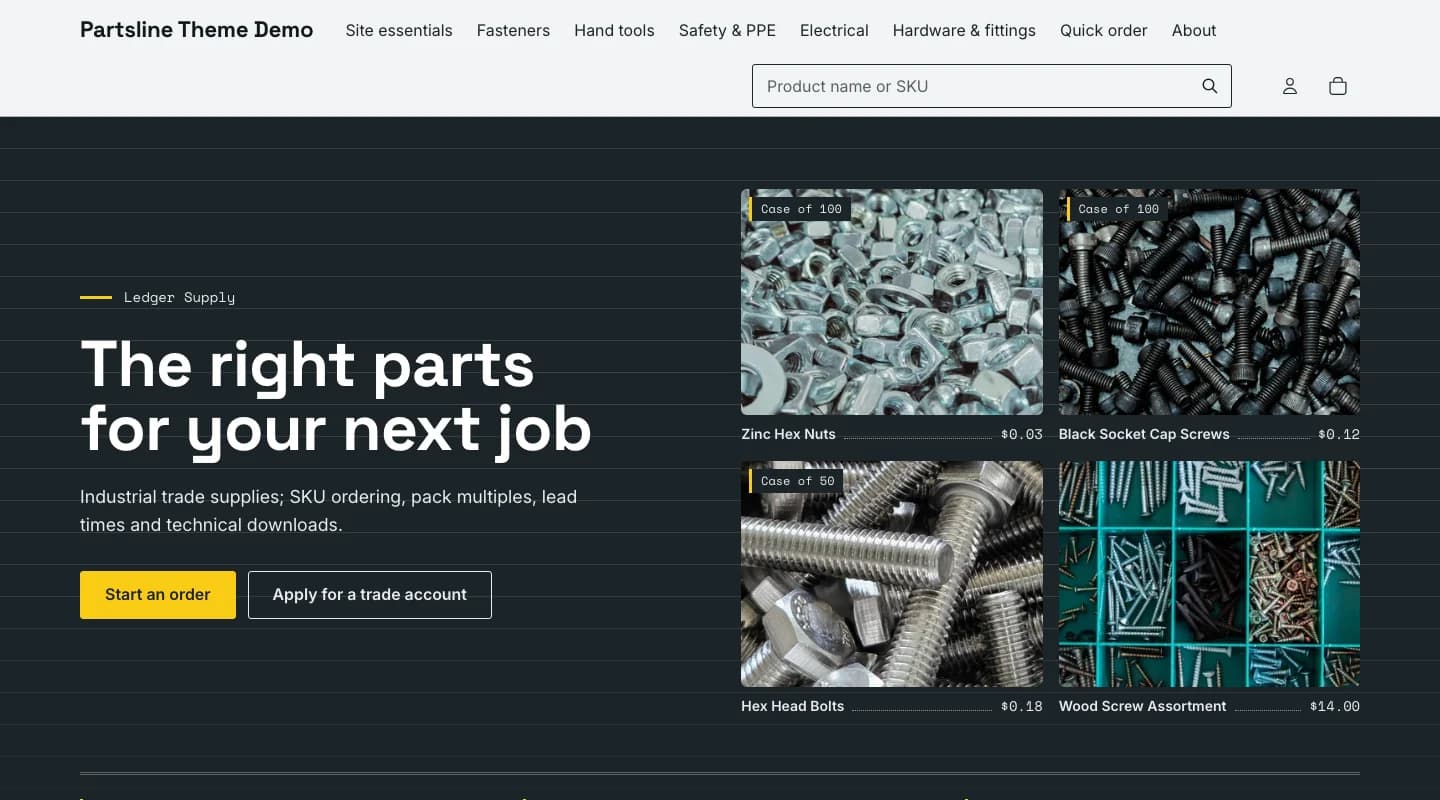The image size is (1440, 800).
Task: Go to Quick order page
Action: [1104, 30]
